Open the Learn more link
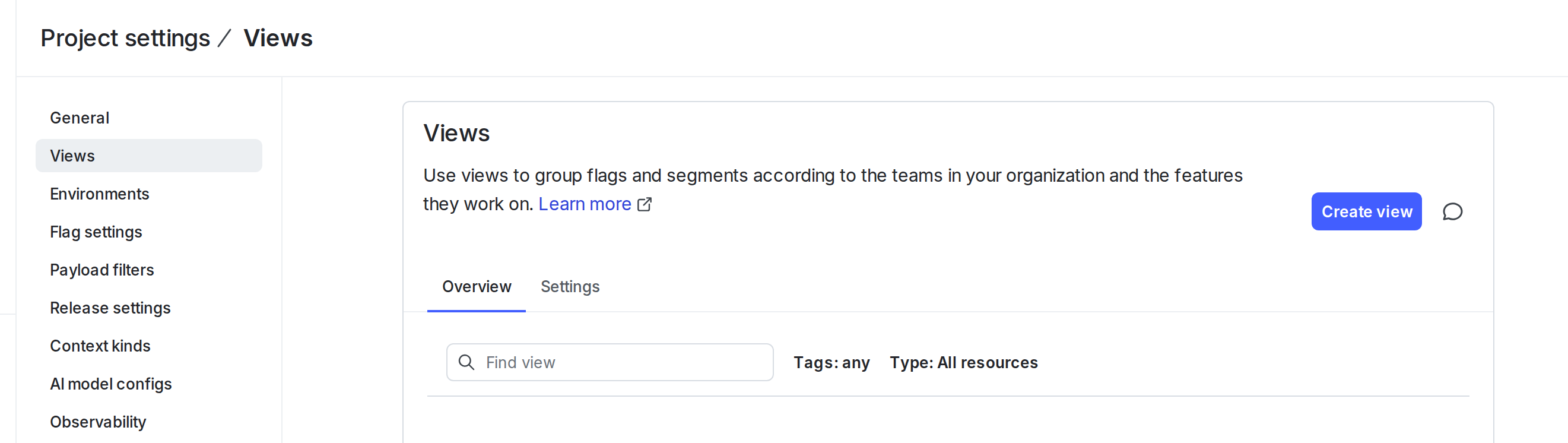The image size is (1568, 443). tap(585, 204)
